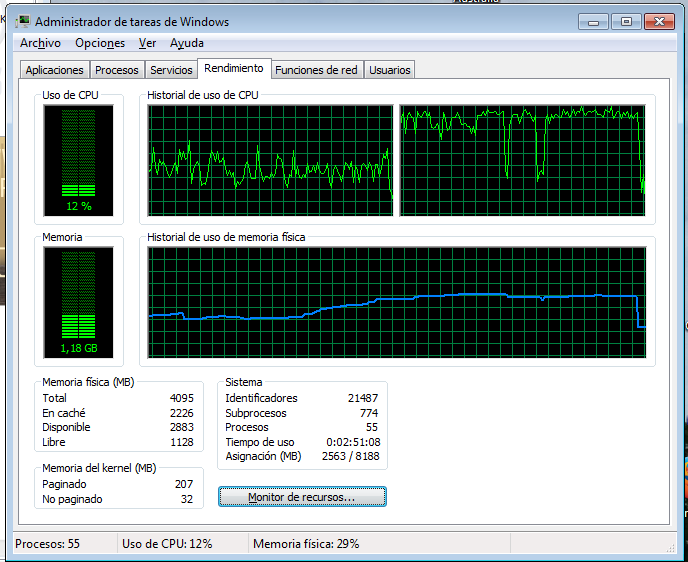This screenshot has width=688, height=562.
Task: Go to the Usuarios tab
Action: [390, 70]
